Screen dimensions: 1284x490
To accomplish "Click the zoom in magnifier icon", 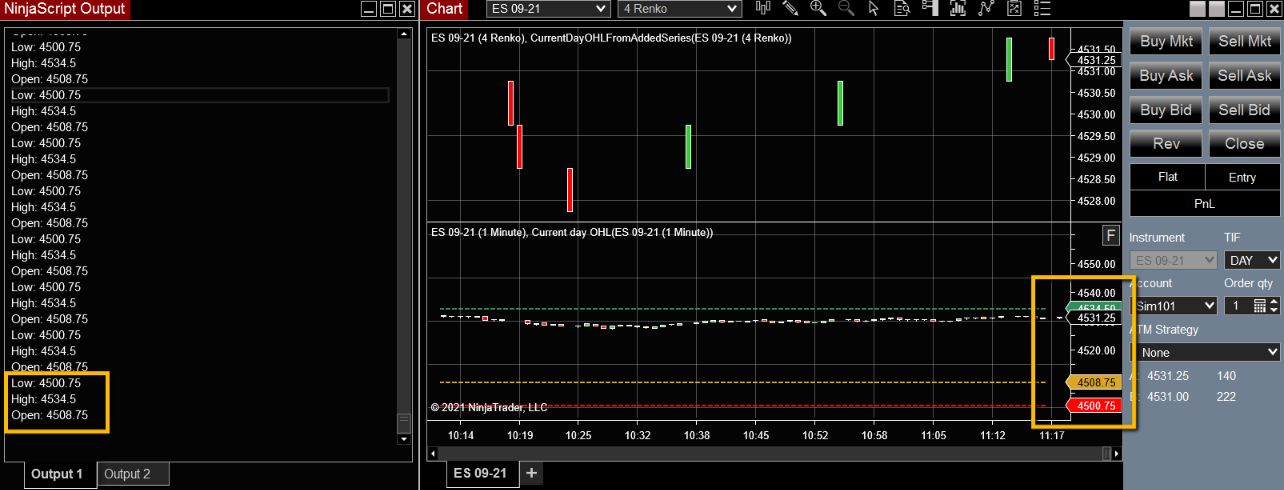I will [x=818, y=9].
